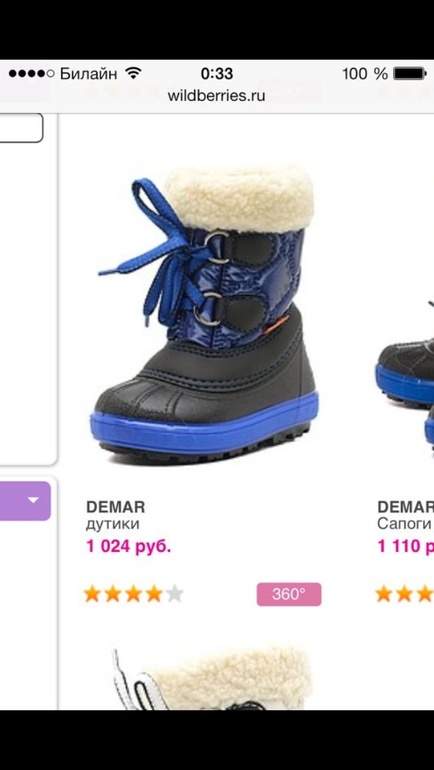
Task: Open the дутики product title link
Action: pos(112,524)
